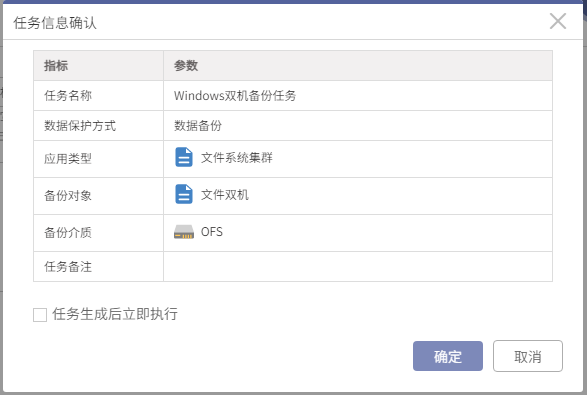Viewport: 587px width, 395px height.
Task: Click the OFS backup medium text
Action: click(212, 232)
